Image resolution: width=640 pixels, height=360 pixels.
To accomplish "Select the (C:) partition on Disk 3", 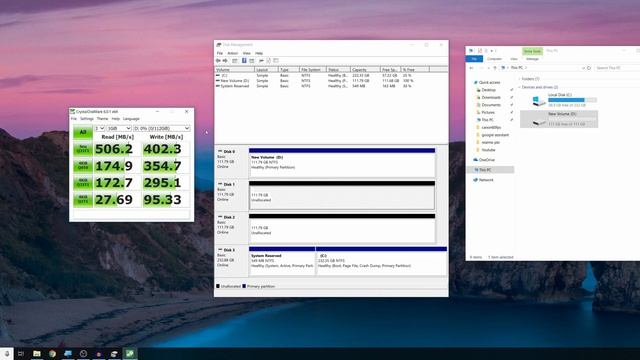I will [381, 261].
